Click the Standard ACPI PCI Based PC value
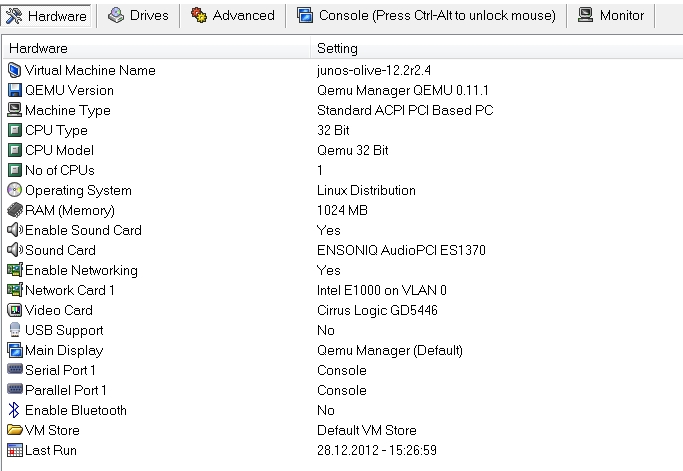The height and width of the screenshot is (471, 683). coord(405,111)
